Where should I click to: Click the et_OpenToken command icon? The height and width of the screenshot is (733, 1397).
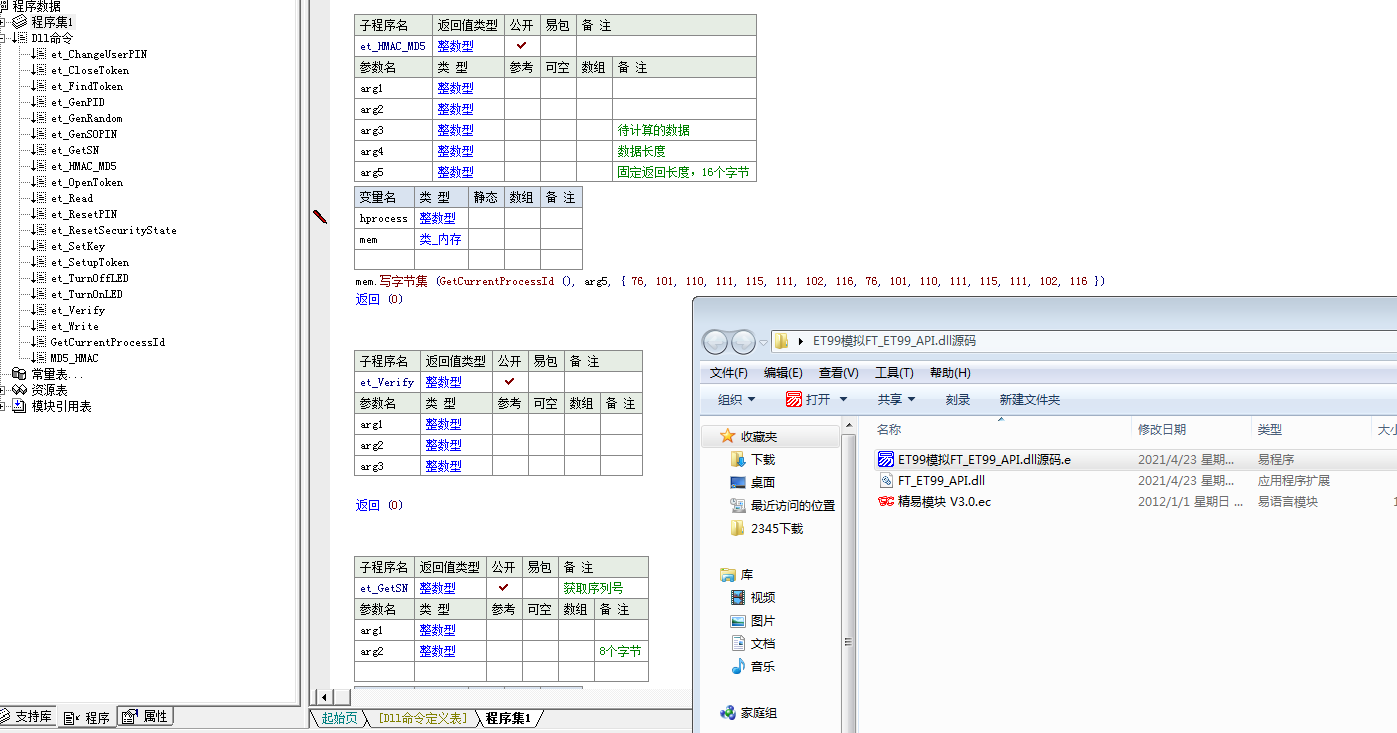(x=39, y=182)
